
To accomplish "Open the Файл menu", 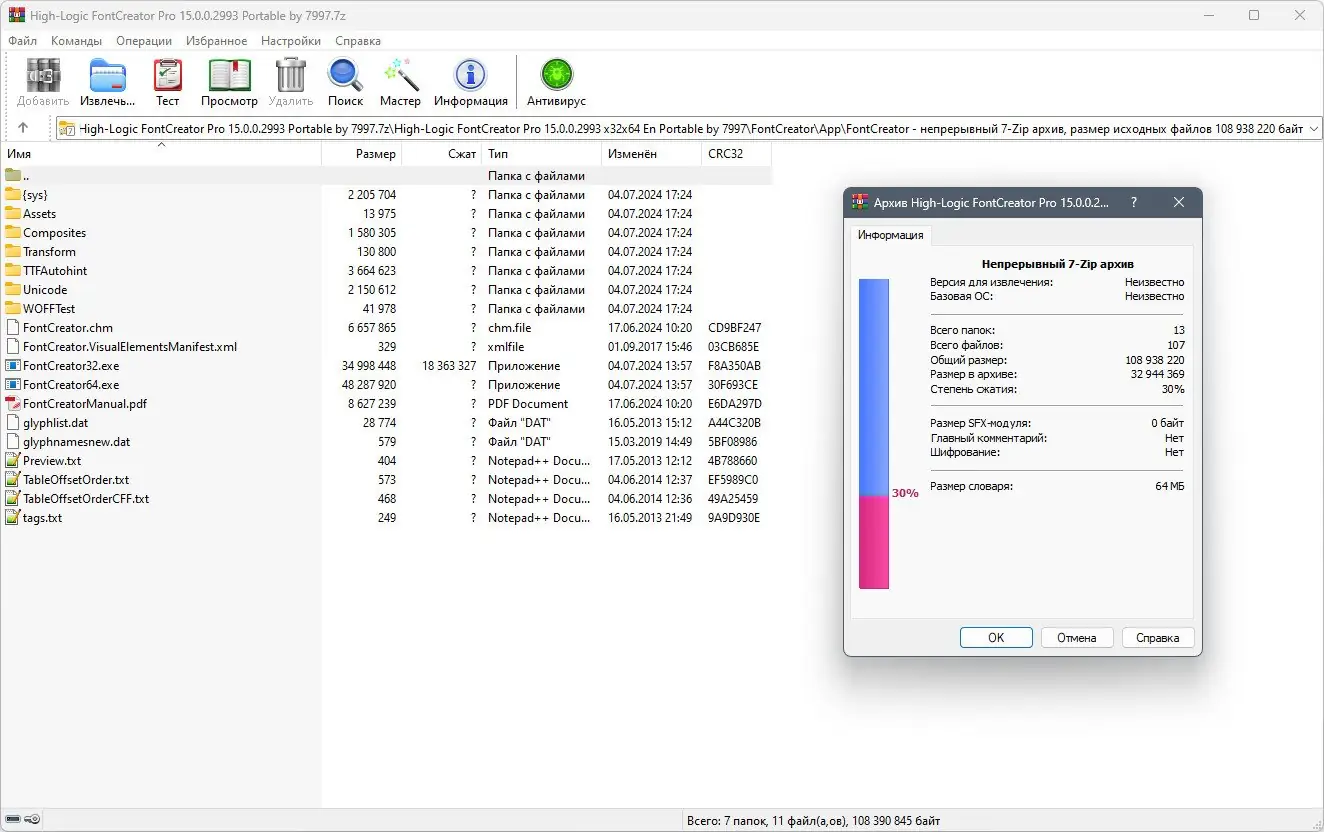I will pyautogui.click(x=22, y=41).
